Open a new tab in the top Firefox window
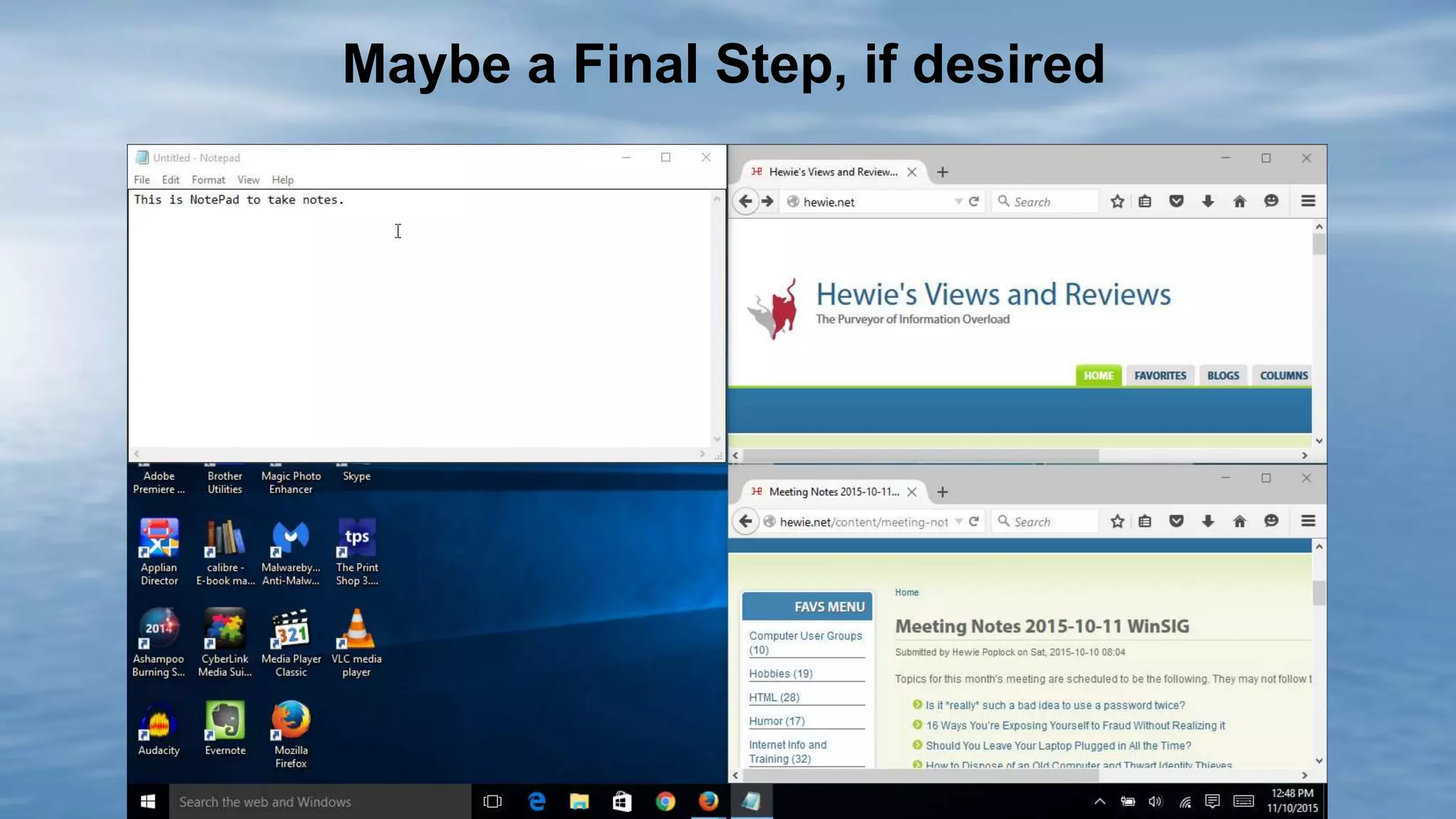The width and height of the screenshot is (1456, 819). 943,172
